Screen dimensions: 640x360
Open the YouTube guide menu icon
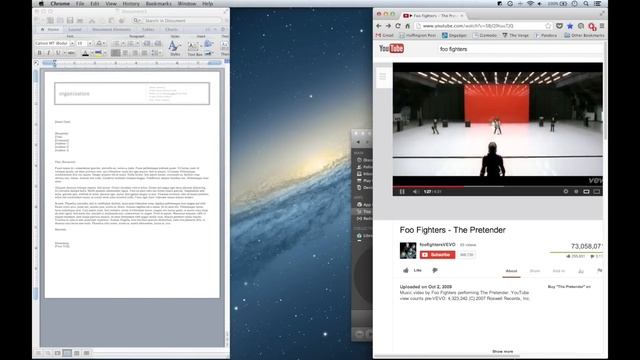point(382,76)
